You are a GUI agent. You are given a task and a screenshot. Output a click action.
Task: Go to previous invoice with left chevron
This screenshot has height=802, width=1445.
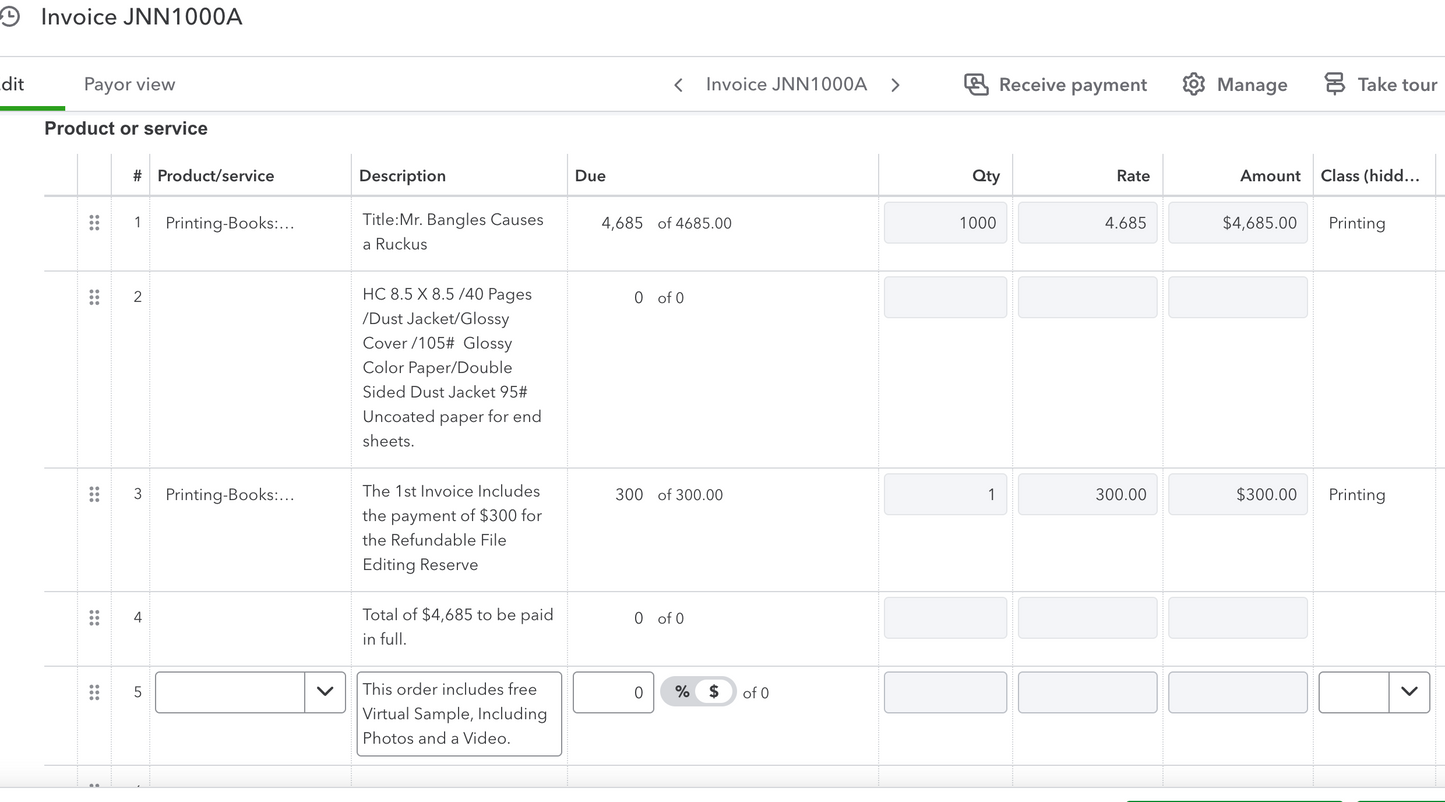(x=678, y=85)
